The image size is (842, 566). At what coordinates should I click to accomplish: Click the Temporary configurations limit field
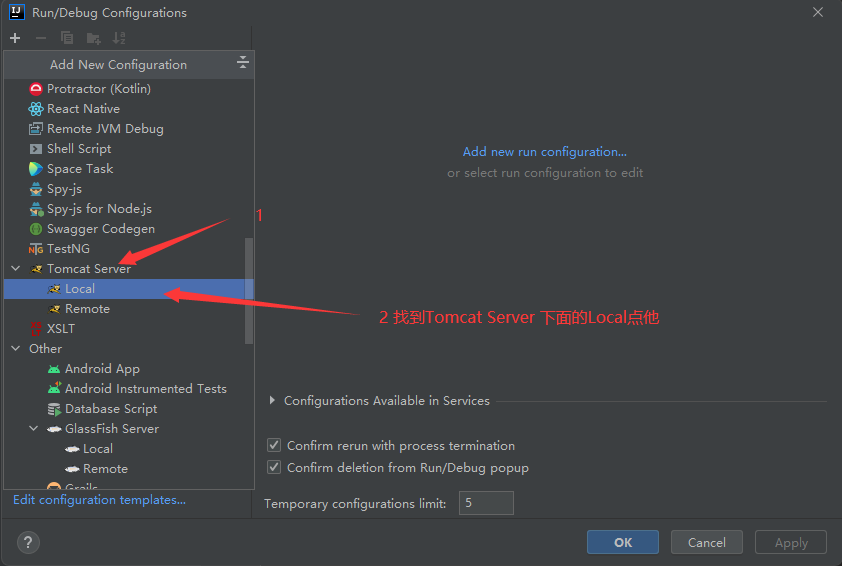point(486,503)
